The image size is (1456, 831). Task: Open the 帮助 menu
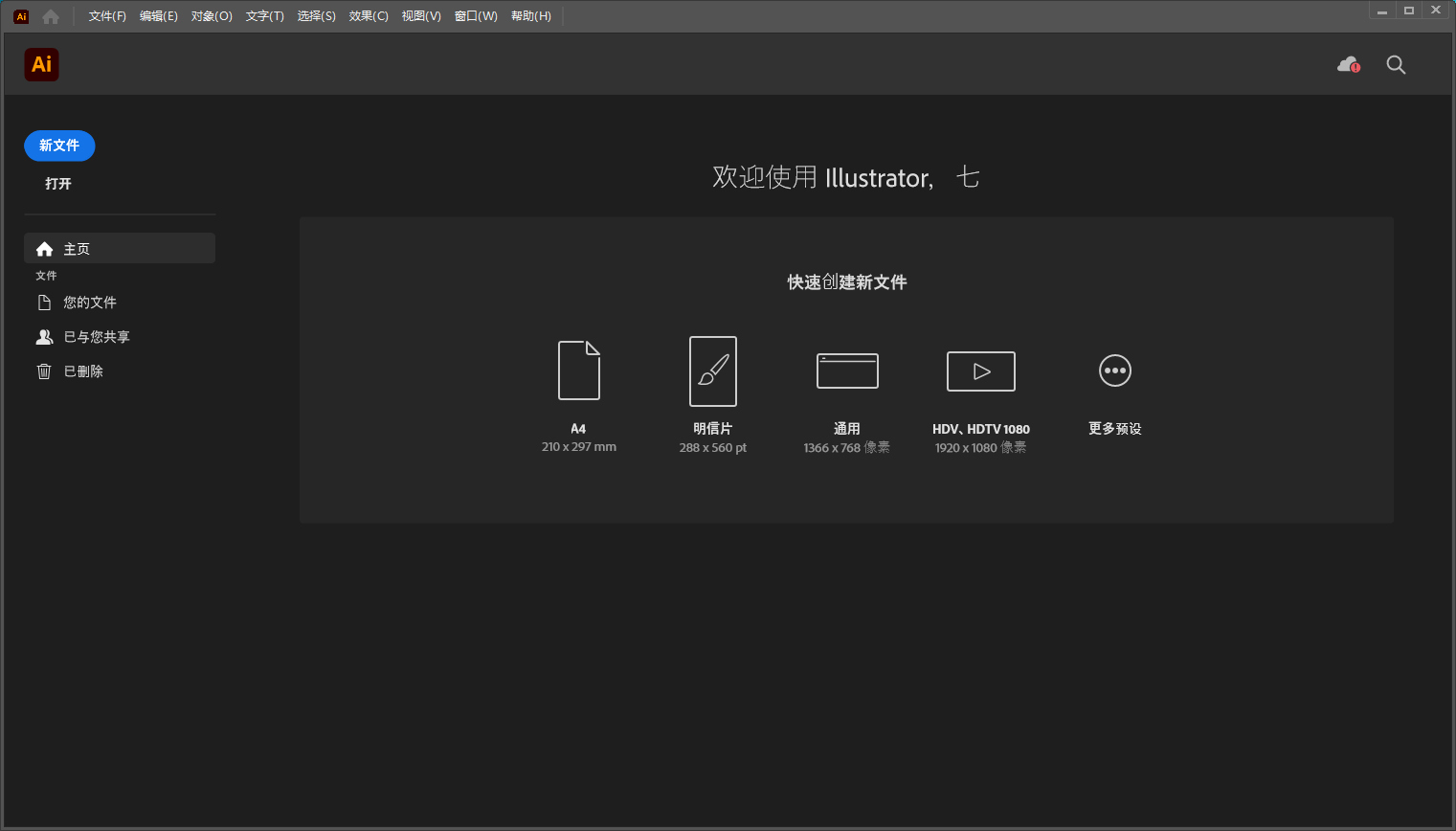531,15
